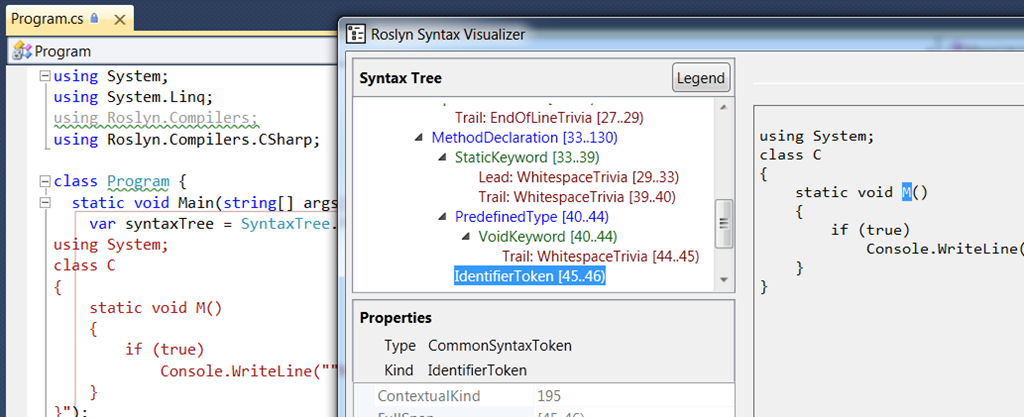
Task: Click the Roslyn Syntax Visualizer window icon
Action: click(355, 34)
